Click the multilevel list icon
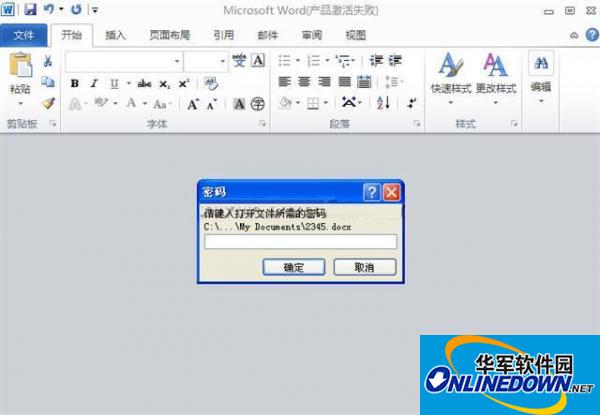This screenshot has height=415, width=600. tap(343, 60)
